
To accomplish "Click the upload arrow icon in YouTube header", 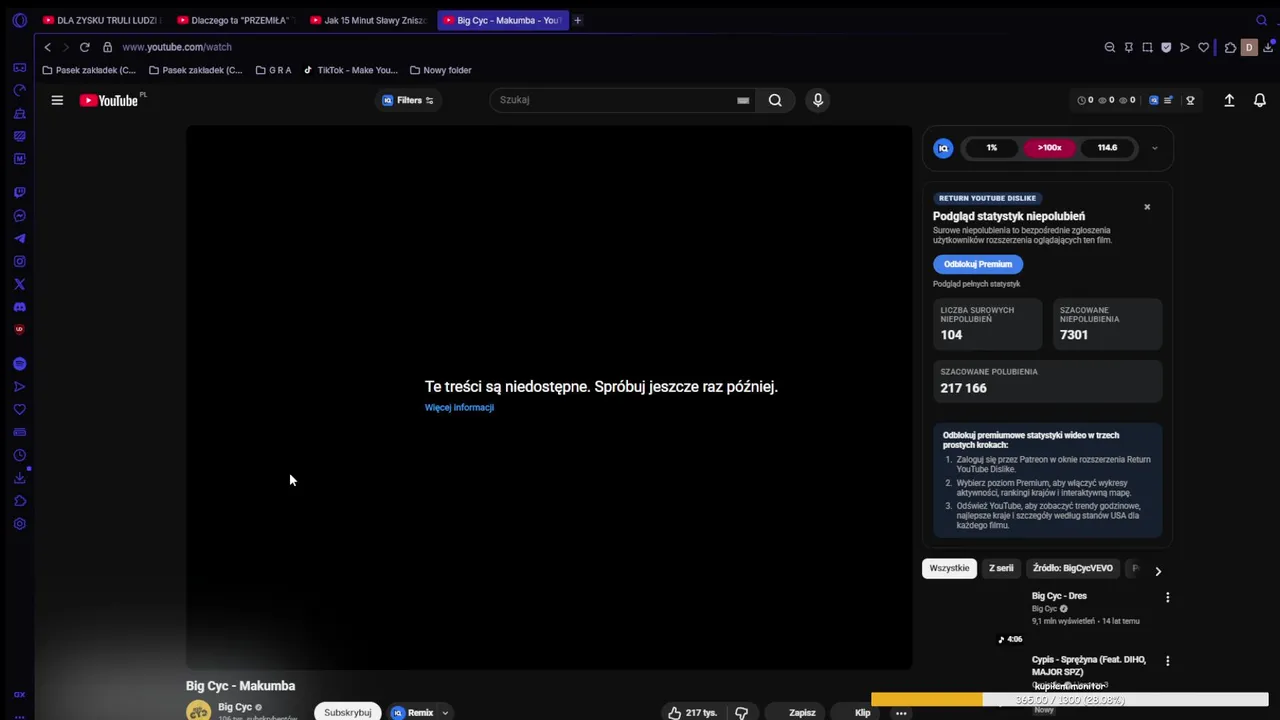I will click(1229, 100).
